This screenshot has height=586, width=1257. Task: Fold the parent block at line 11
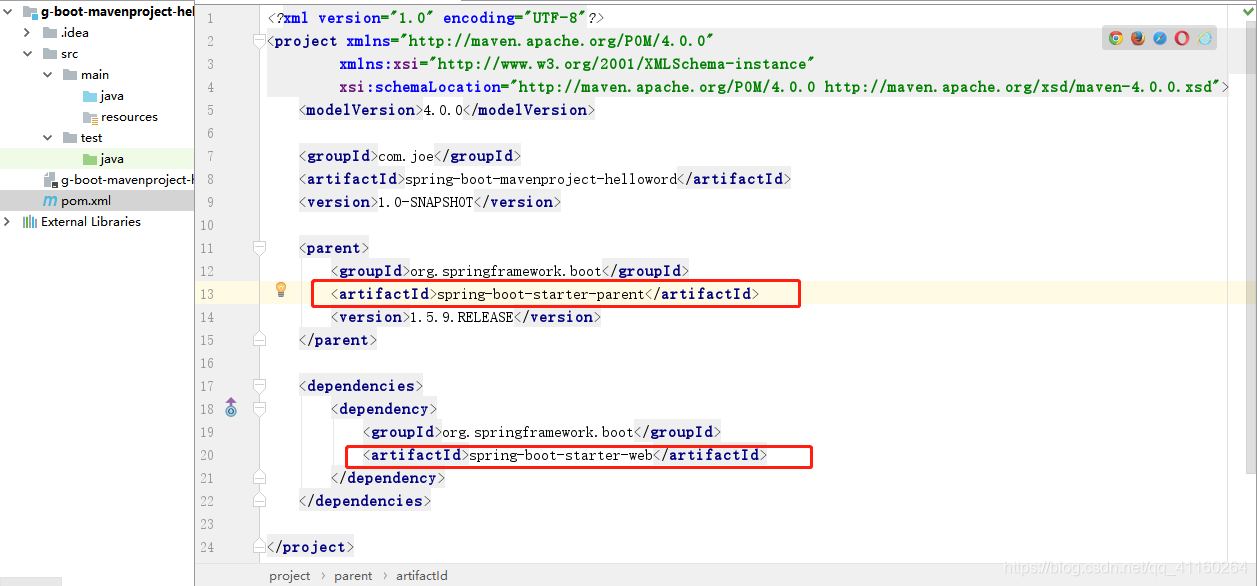pos(259,248)
